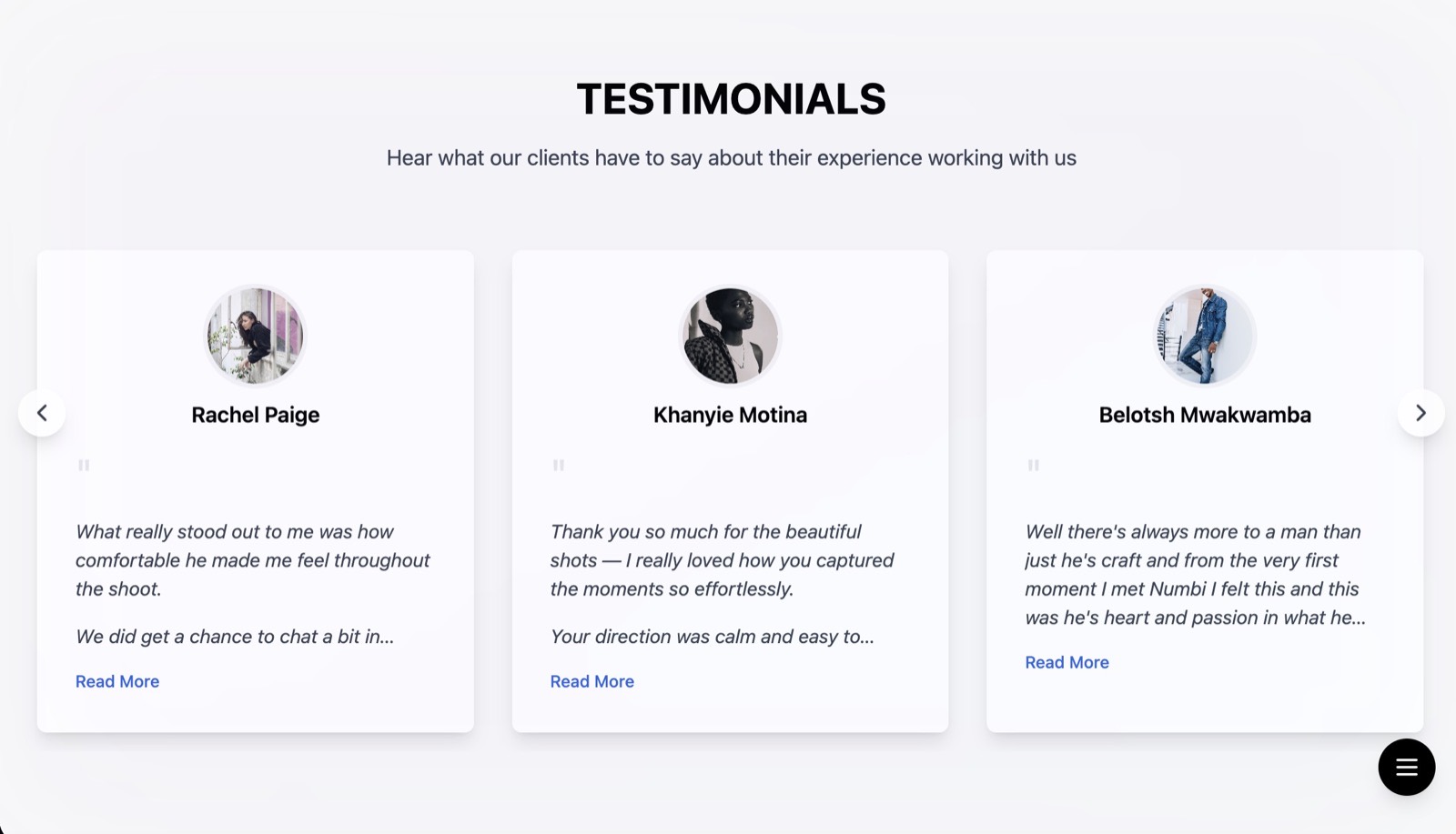Image resolution: width=1456 pixels, height=834 pixels.
Task: Click the TESTIMONIALS section heading
Action: pos(731,99)
